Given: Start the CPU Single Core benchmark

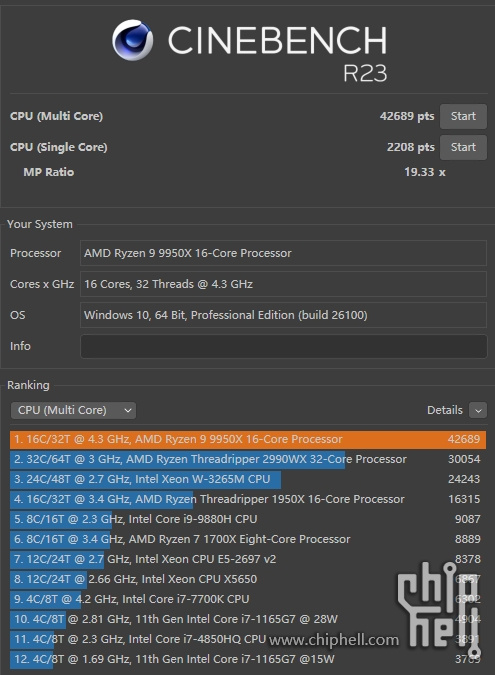Looking at the screenshot, I should pos(463,147).
